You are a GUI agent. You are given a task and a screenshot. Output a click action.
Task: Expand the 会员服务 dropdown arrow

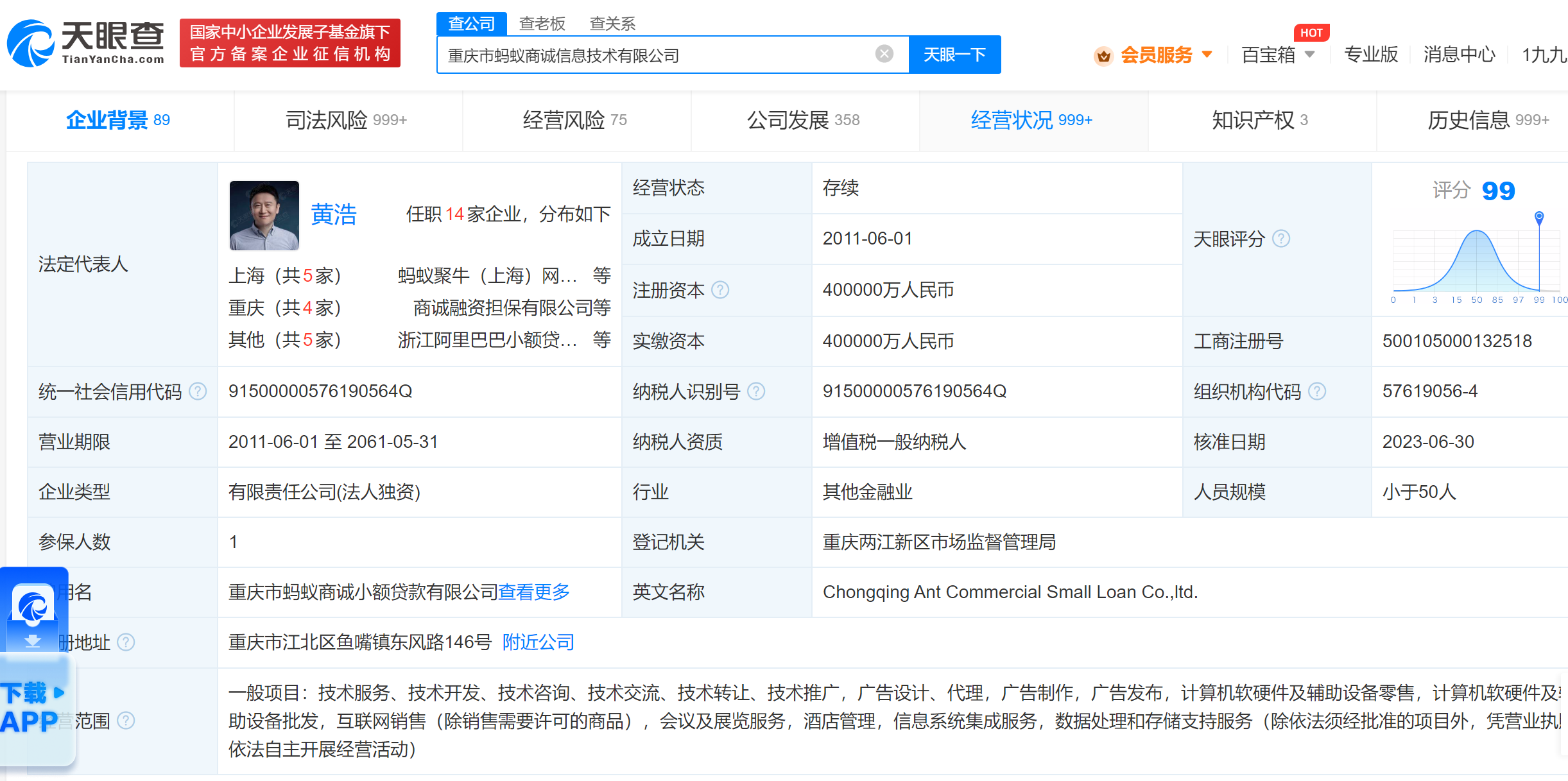tap(1207, 55)
